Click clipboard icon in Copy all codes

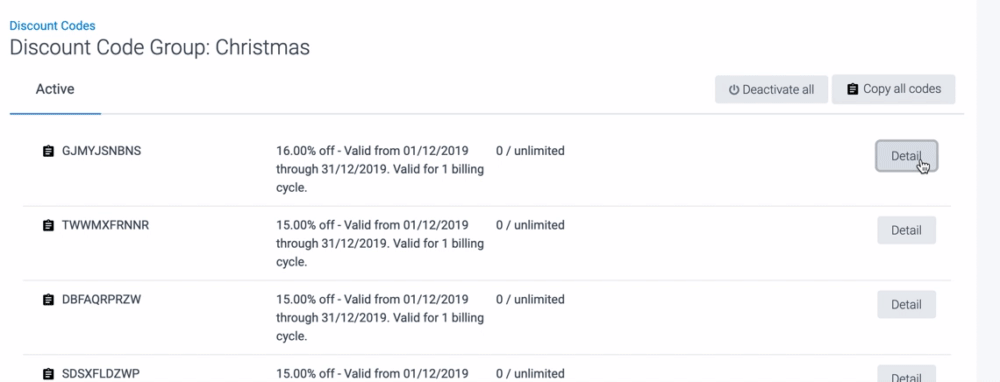point(852,89)
